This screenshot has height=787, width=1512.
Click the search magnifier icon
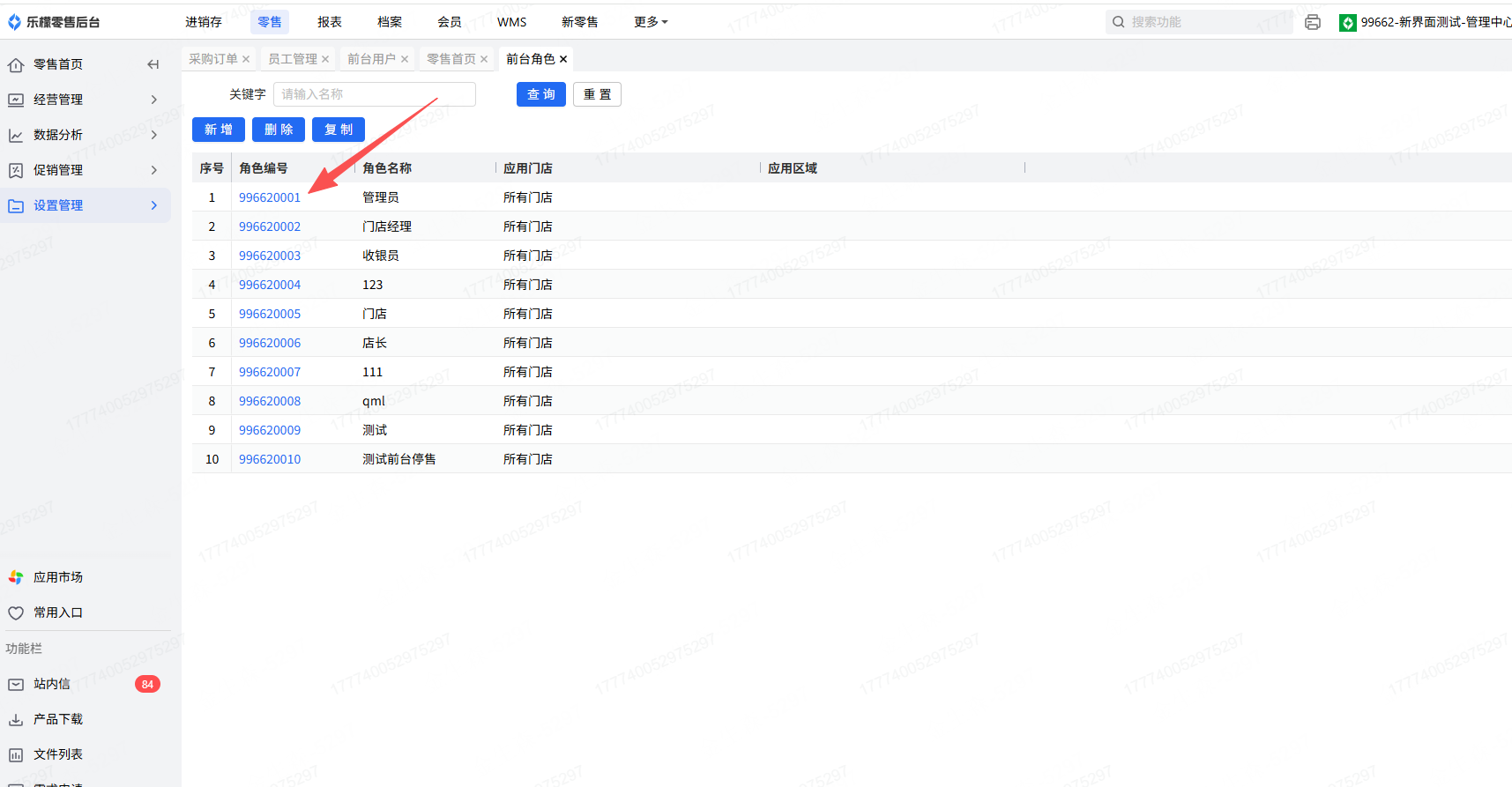(1119, 22)
